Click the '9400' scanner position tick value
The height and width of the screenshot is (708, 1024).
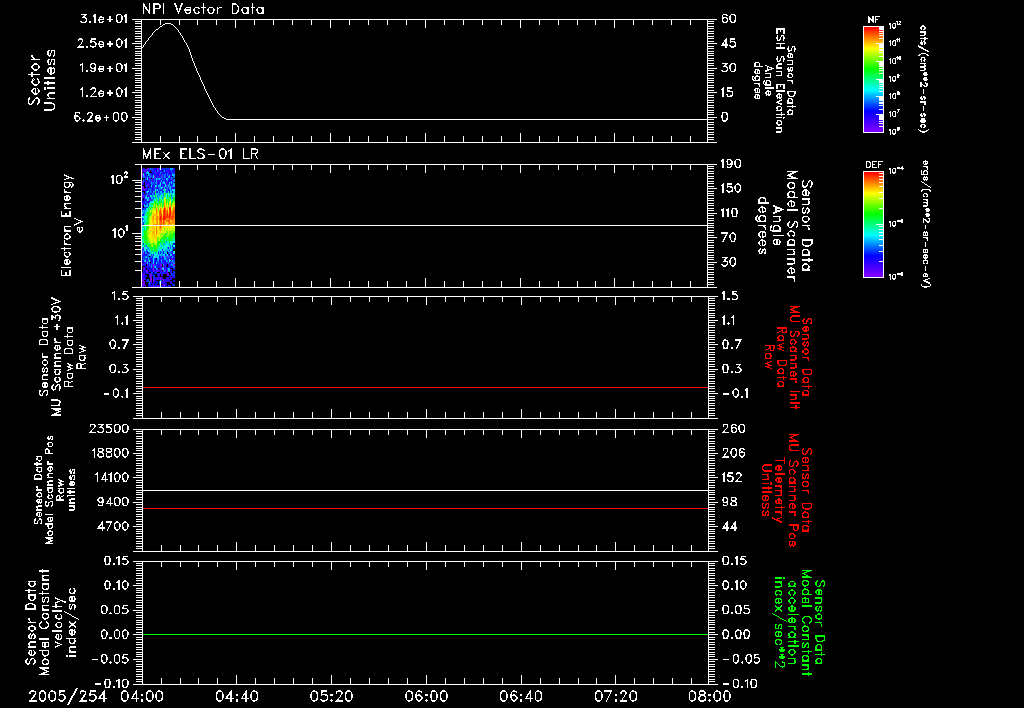tap(113, 502)
